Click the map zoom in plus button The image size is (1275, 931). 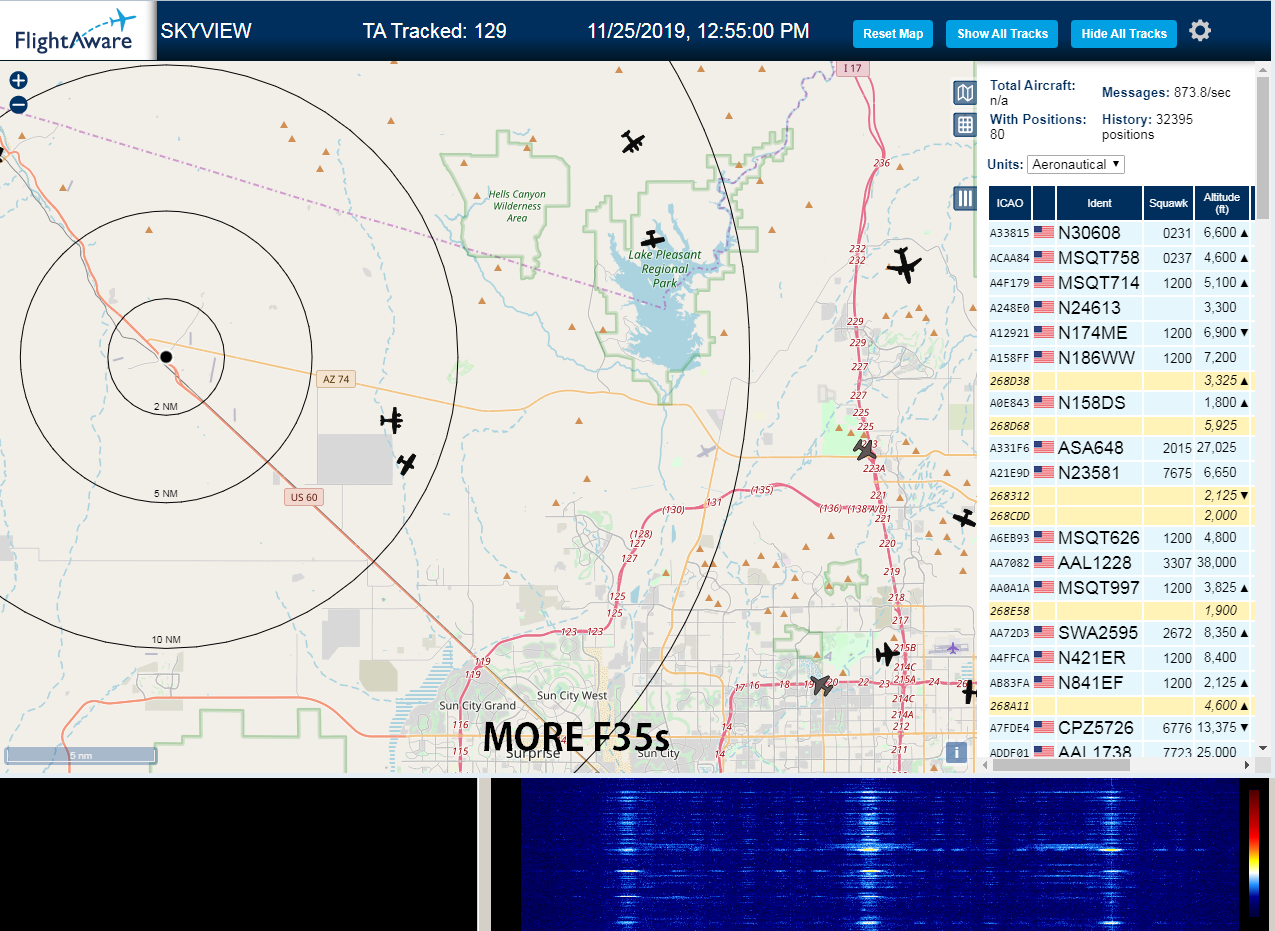point(18,81)
